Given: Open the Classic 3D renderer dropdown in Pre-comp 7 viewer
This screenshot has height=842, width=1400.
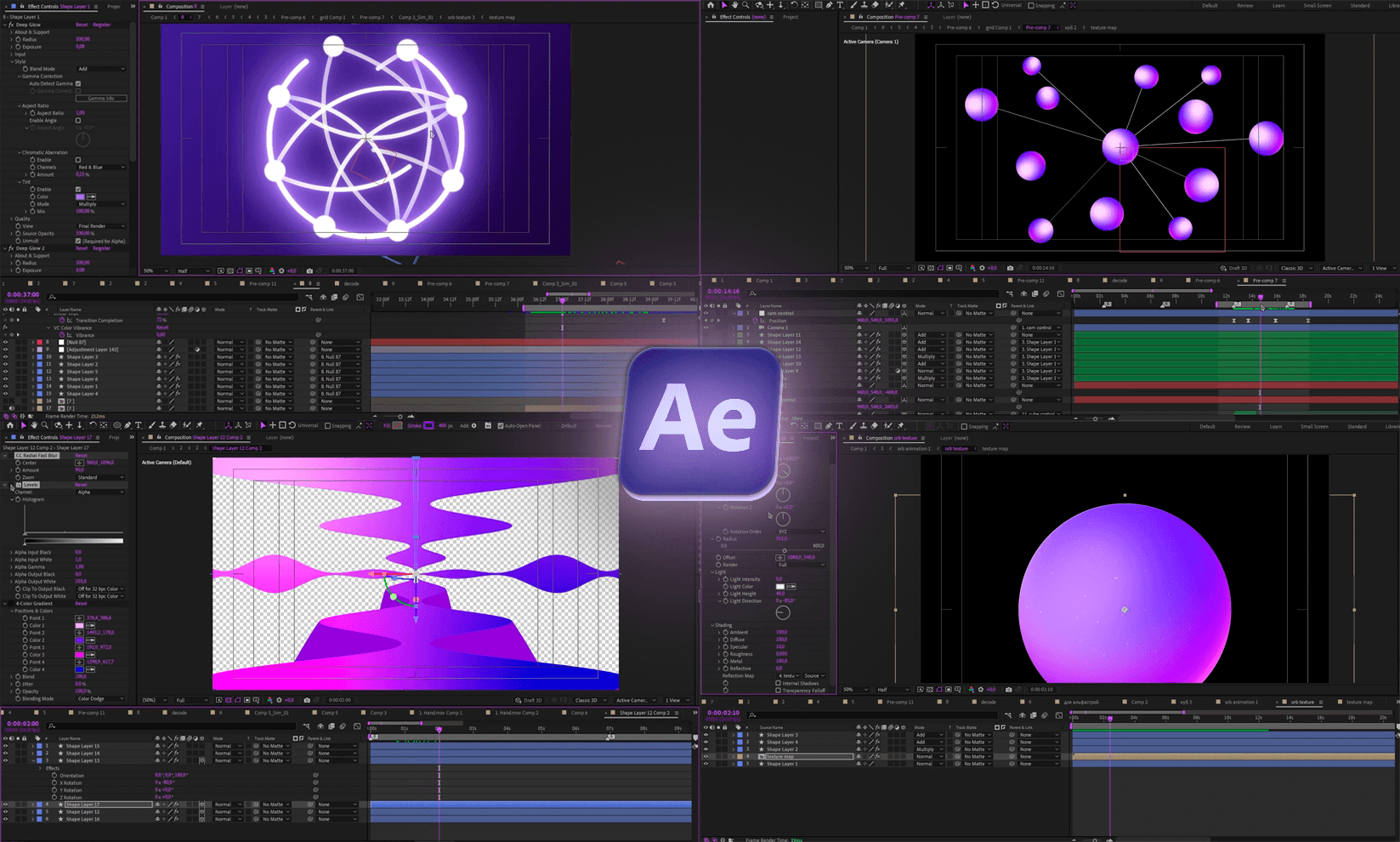Looking at the screenshot, I should pos(1295,268).
